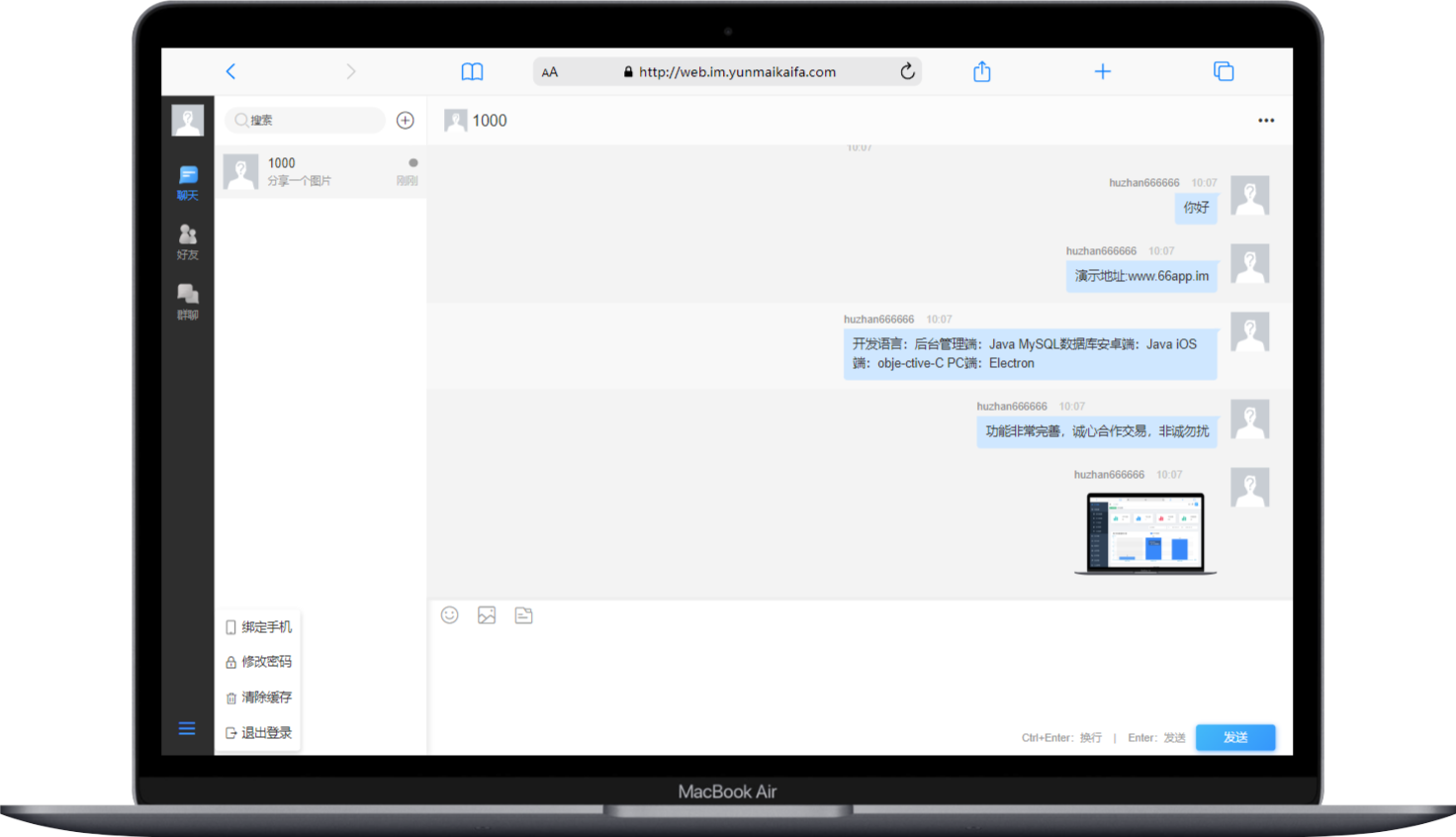Select 绑定手机 from the popup menu
The height and width of the screenshot is (837, 1456).
tap(259, 627)
